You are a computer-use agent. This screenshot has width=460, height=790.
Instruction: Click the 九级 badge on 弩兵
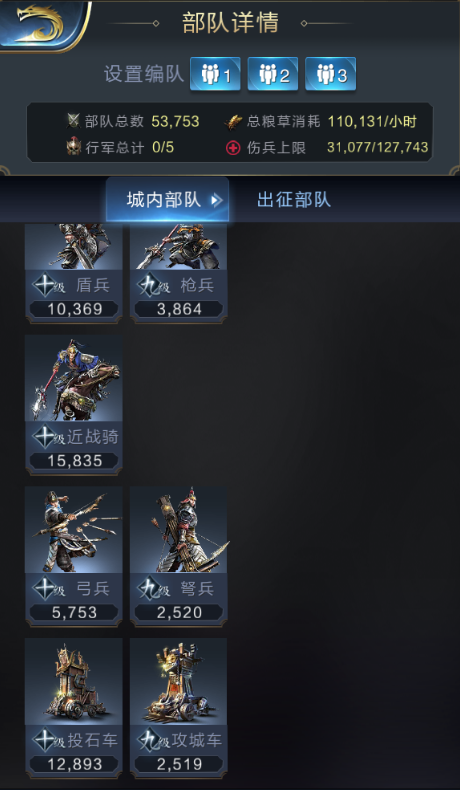(x=153, y=588)
